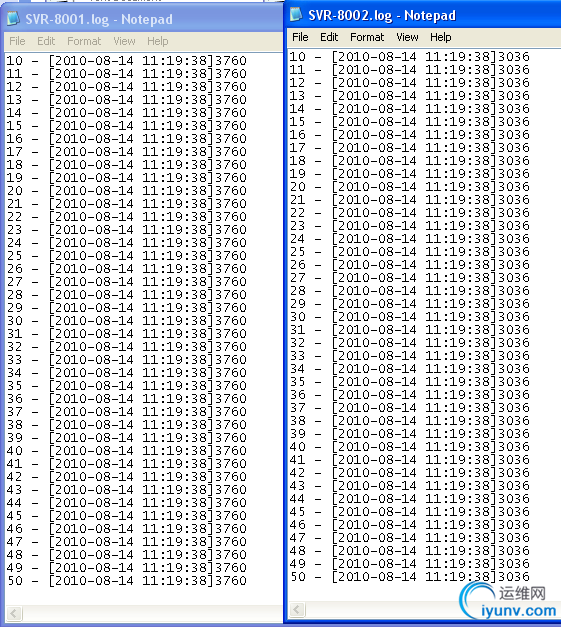Click the SVR-8001.log Notepad title icon
This screenshot has height=627, width=562.
tap(13, 18)
